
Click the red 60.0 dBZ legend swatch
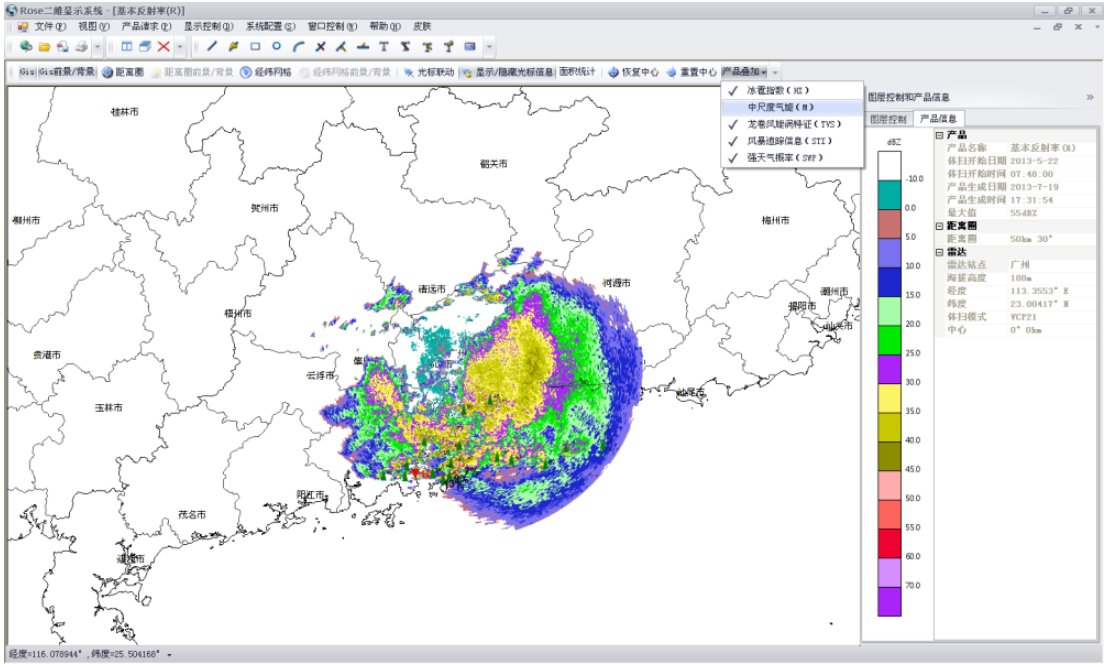(x=889, y=544)
